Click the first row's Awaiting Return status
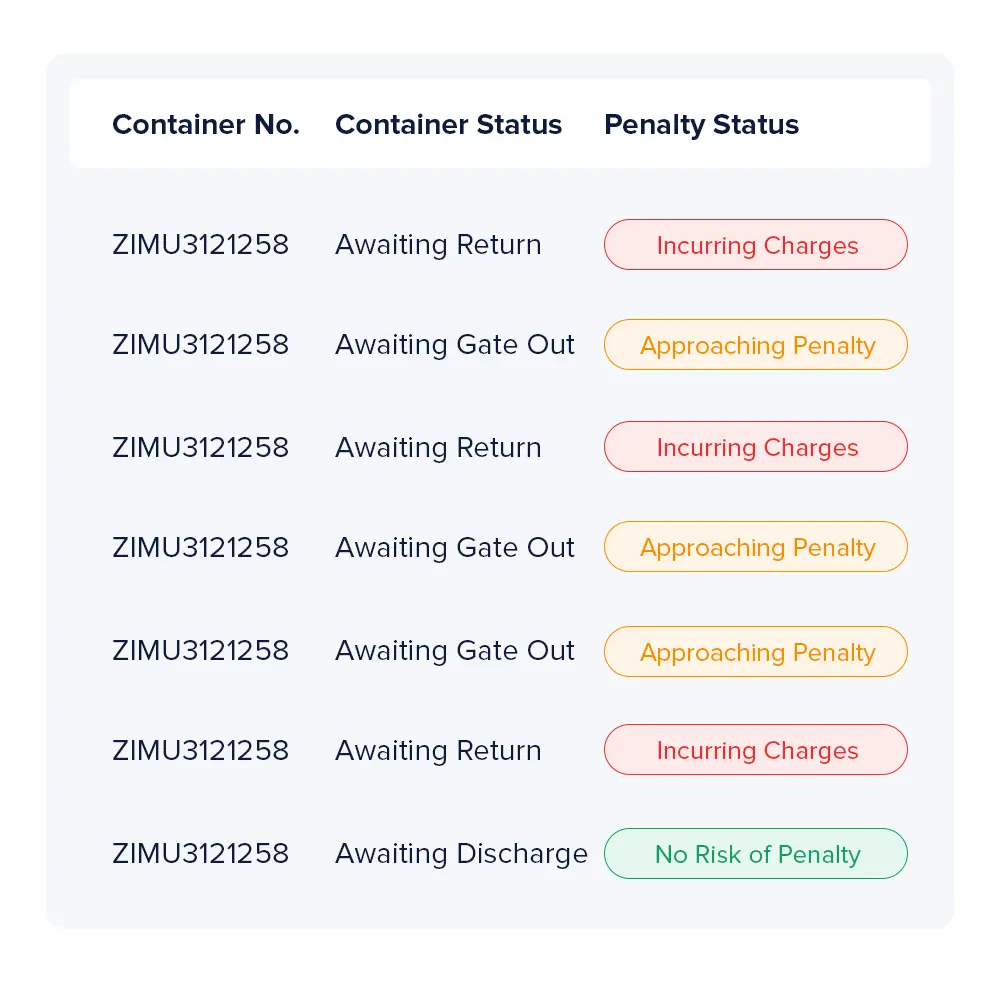Image resolution: width=1000 pixels, height=982 pixels. tap(438, 245)
